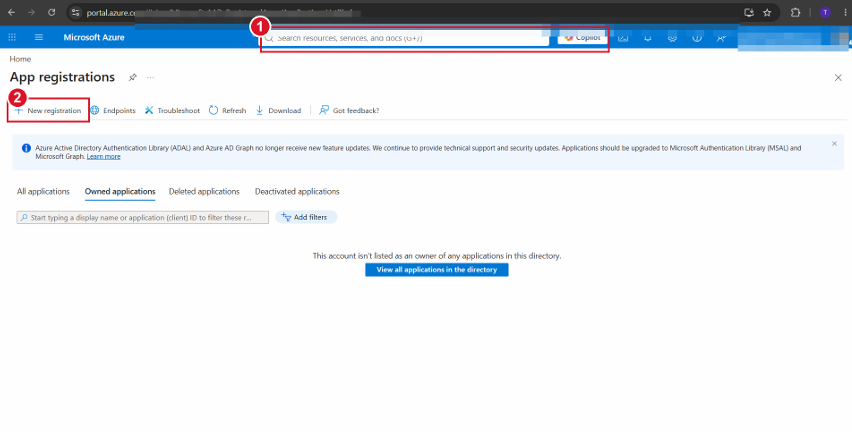
Task: Dismiss the ADAL information banner
Action: 834,143
